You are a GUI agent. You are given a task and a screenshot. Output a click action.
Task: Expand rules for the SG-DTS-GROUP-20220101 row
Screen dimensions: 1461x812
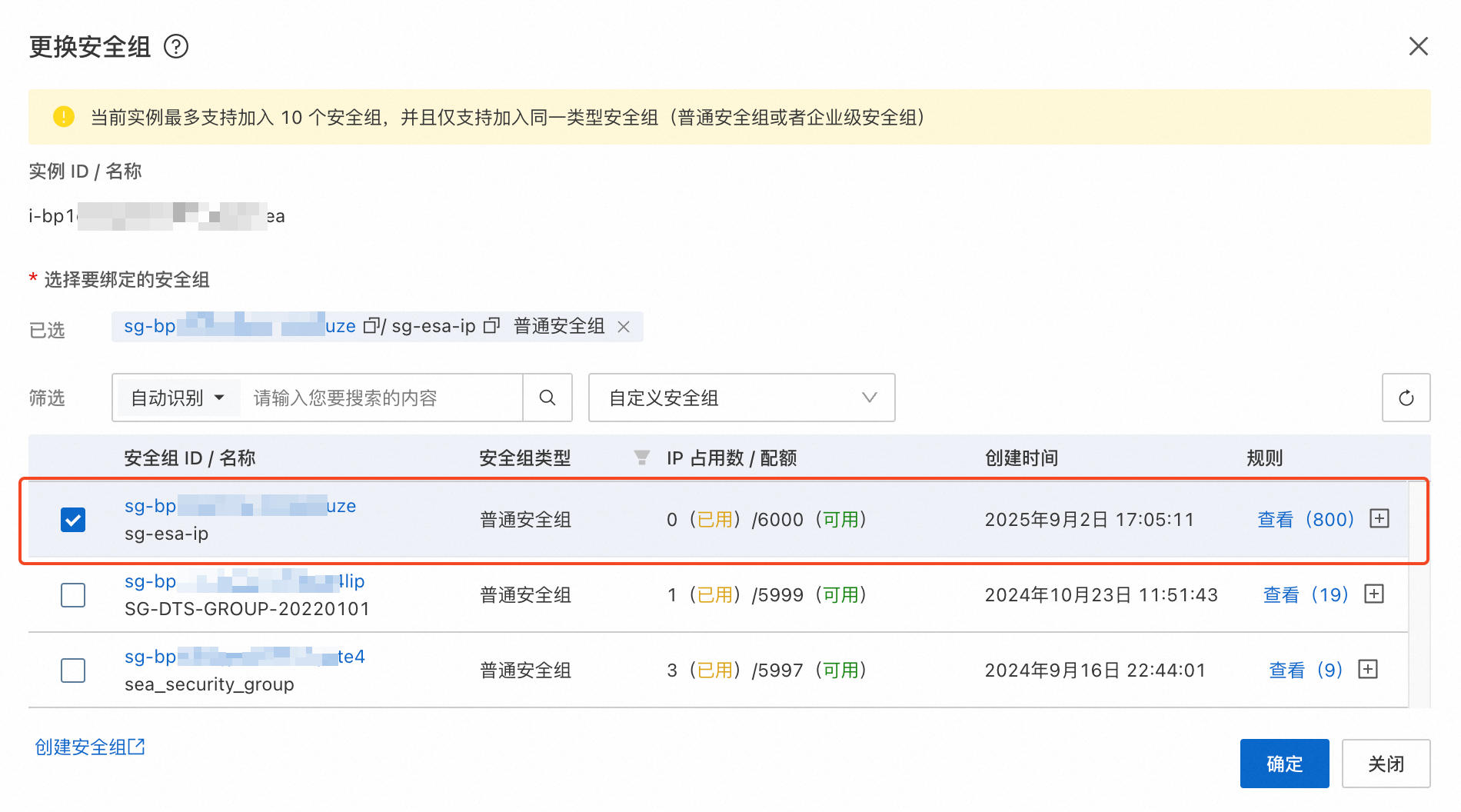pyautogui.click(x=1374, y=594)
